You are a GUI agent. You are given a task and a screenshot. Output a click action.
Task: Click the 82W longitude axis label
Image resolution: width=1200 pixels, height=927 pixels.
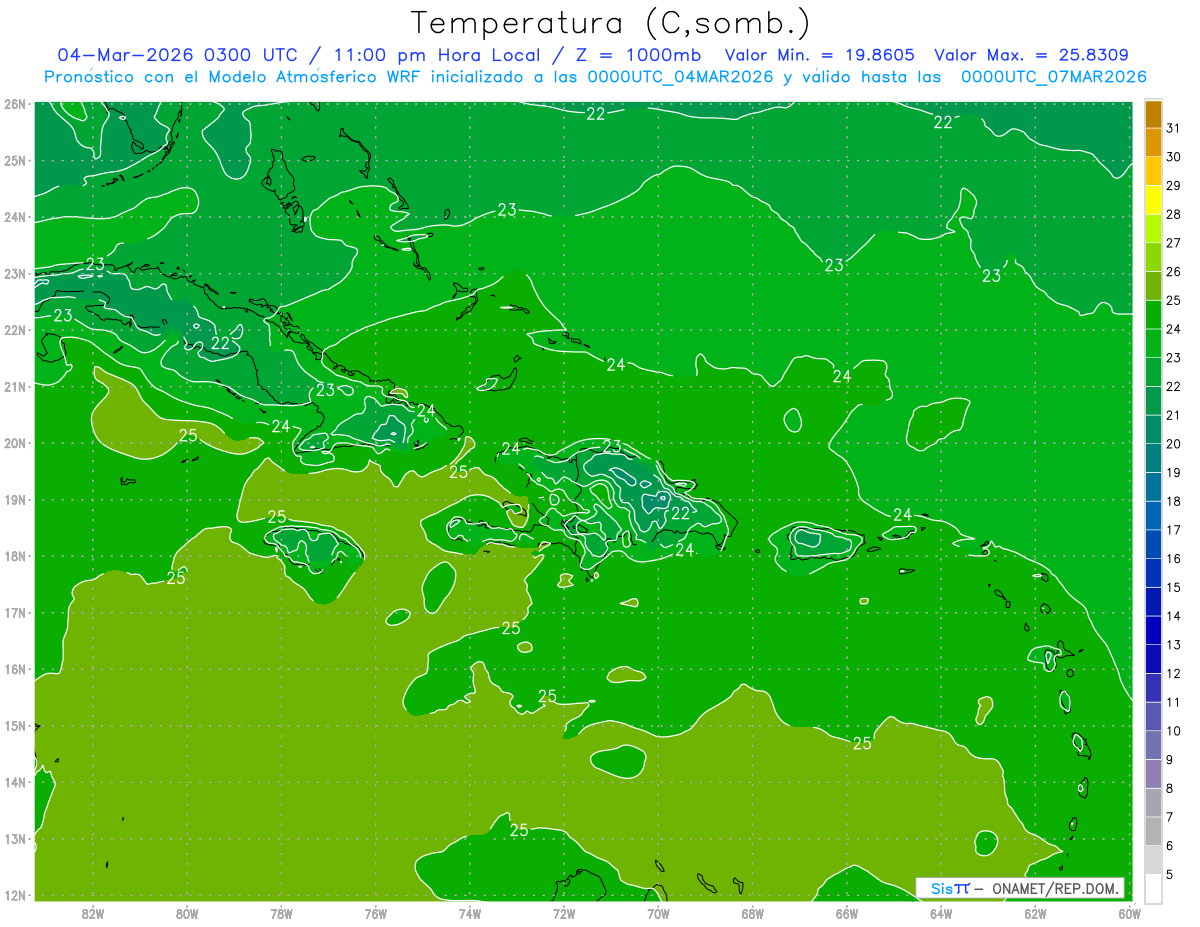pyautogui.click(x=92, y=913)
